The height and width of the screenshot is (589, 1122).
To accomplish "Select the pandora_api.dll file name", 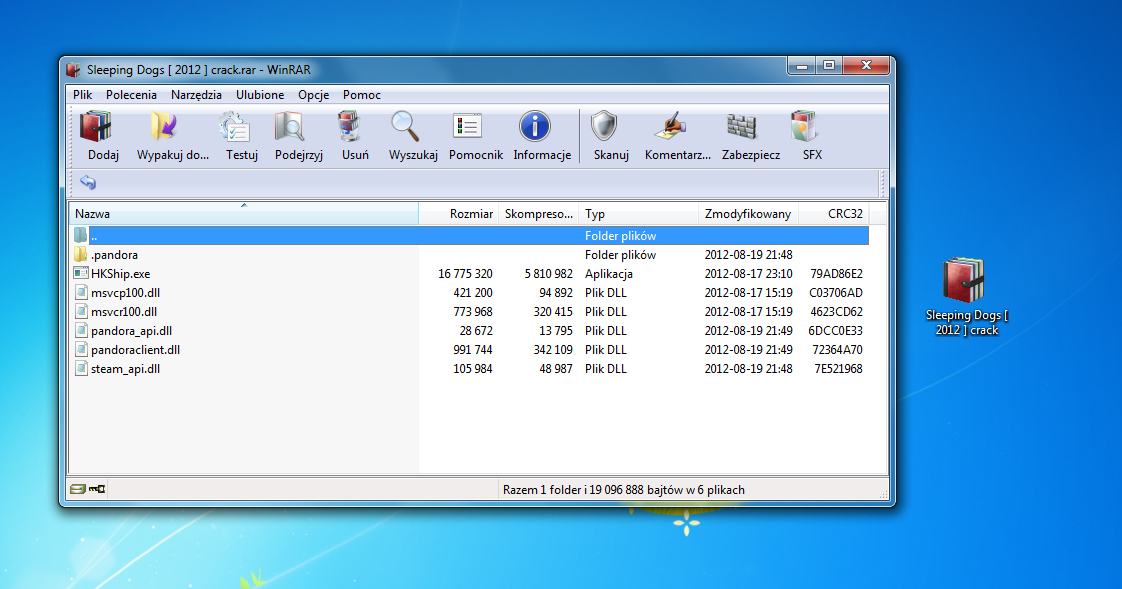I will click(x=131, y=331).
